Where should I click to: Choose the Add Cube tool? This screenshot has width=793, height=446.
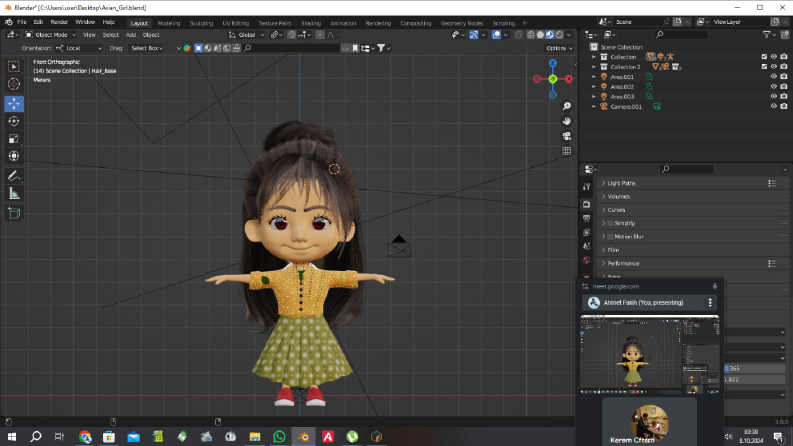pyautogui.click(x=14, y=213)
